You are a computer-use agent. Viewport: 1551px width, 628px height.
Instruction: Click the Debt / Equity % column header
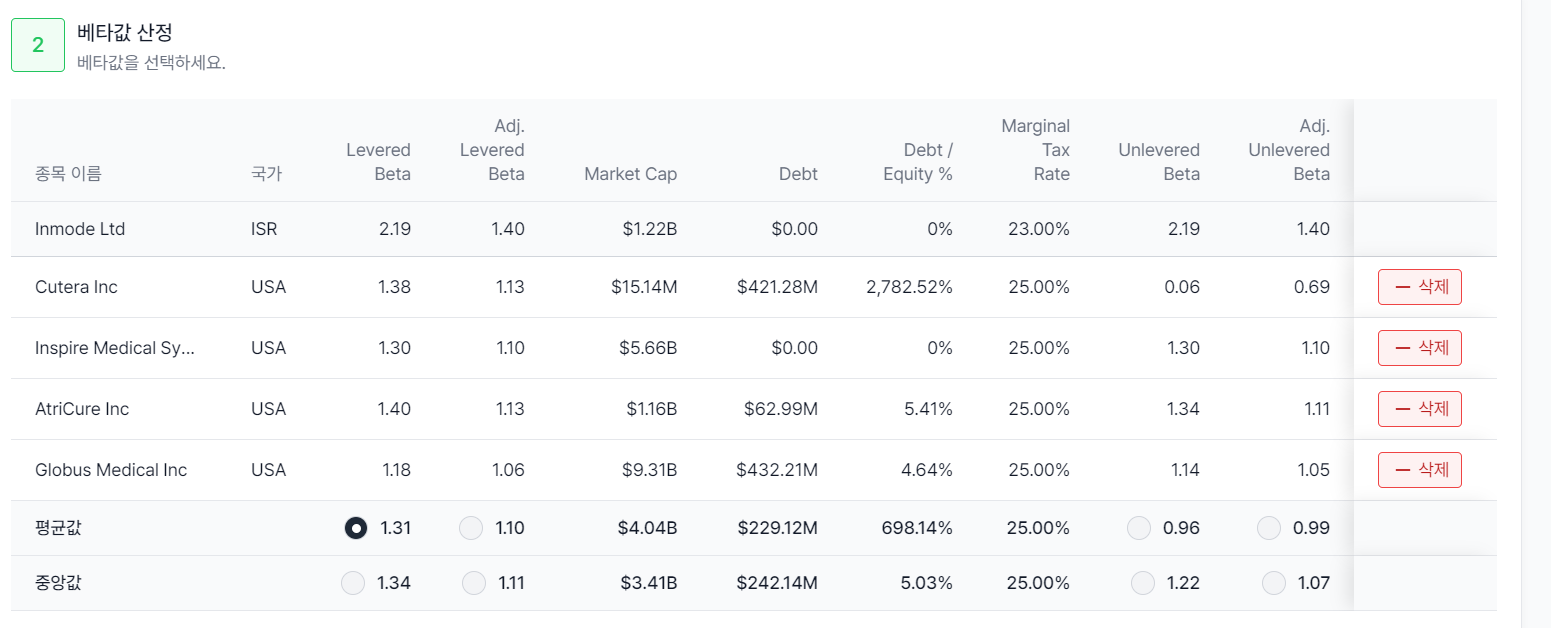917,162
